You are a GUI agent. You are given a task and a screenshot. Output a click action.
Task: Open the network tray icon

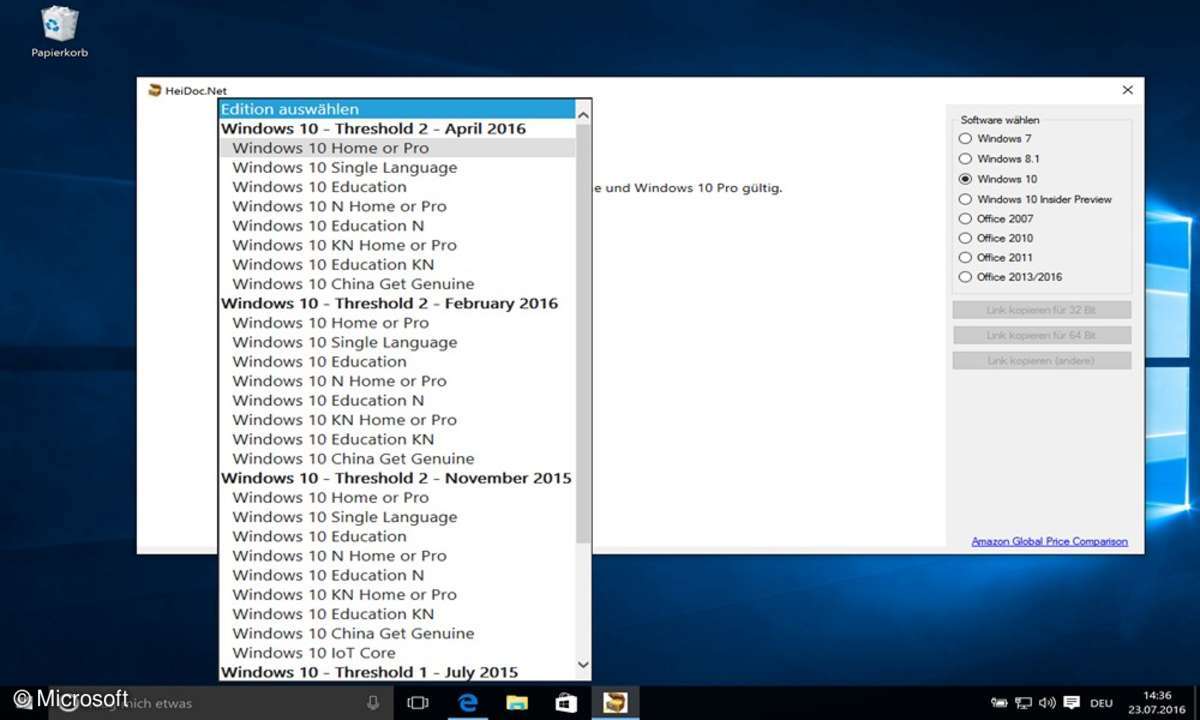[1023, 703]
